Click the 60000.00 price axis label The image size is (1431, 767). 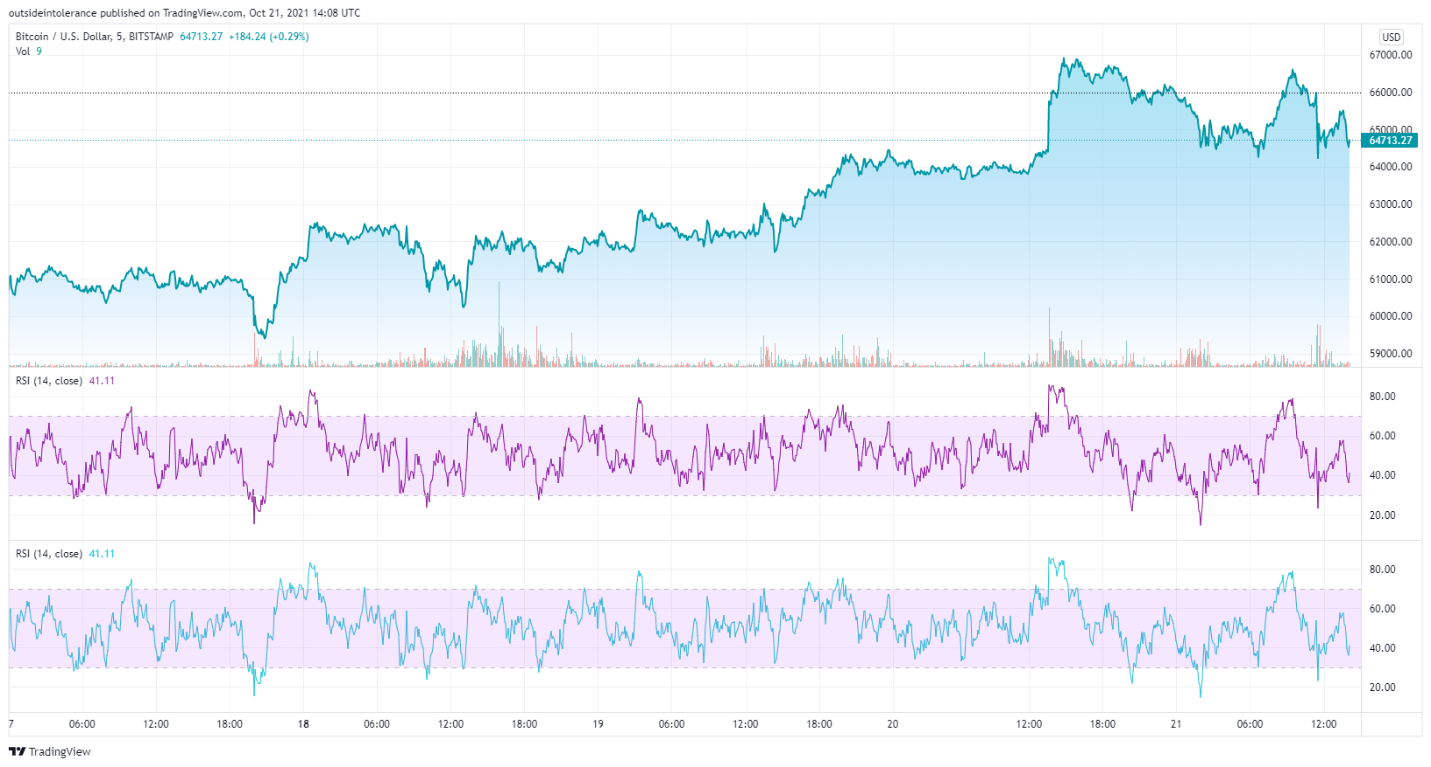pos(1390,316)
